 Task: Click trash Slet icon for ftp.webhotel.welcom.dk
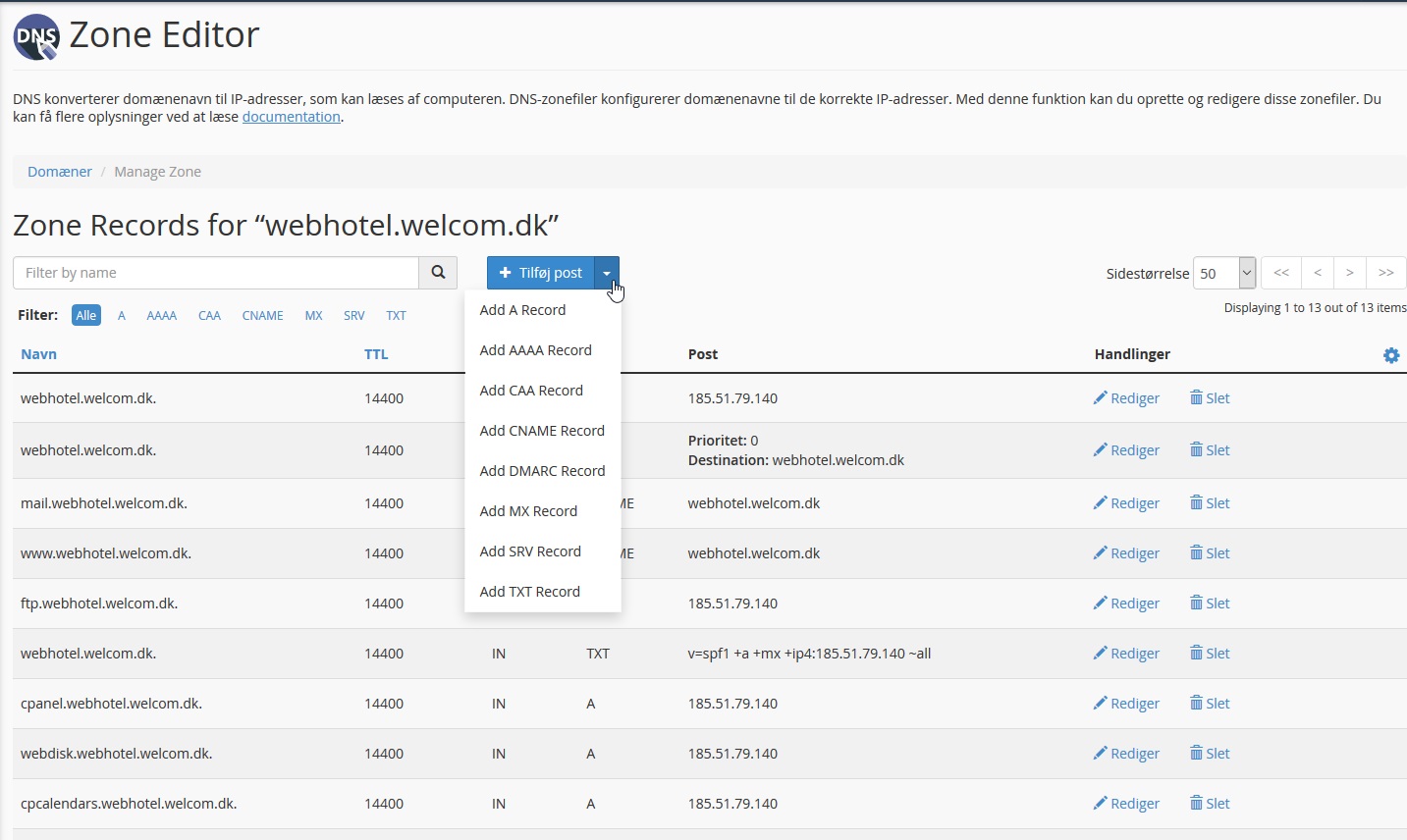1196,604
